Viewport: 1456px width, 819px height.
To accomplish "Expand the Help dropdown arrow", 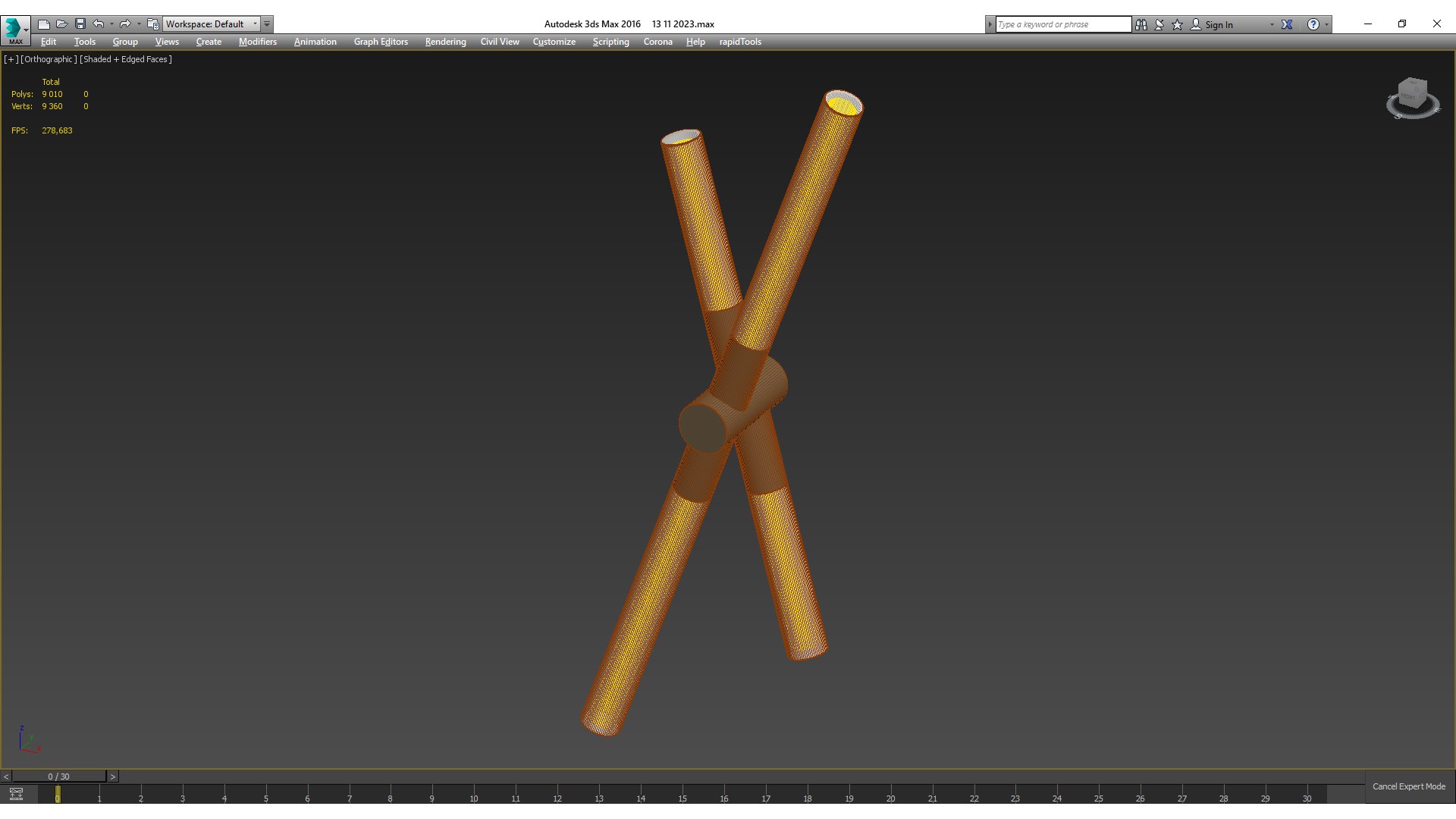I will pos(1326,24).
